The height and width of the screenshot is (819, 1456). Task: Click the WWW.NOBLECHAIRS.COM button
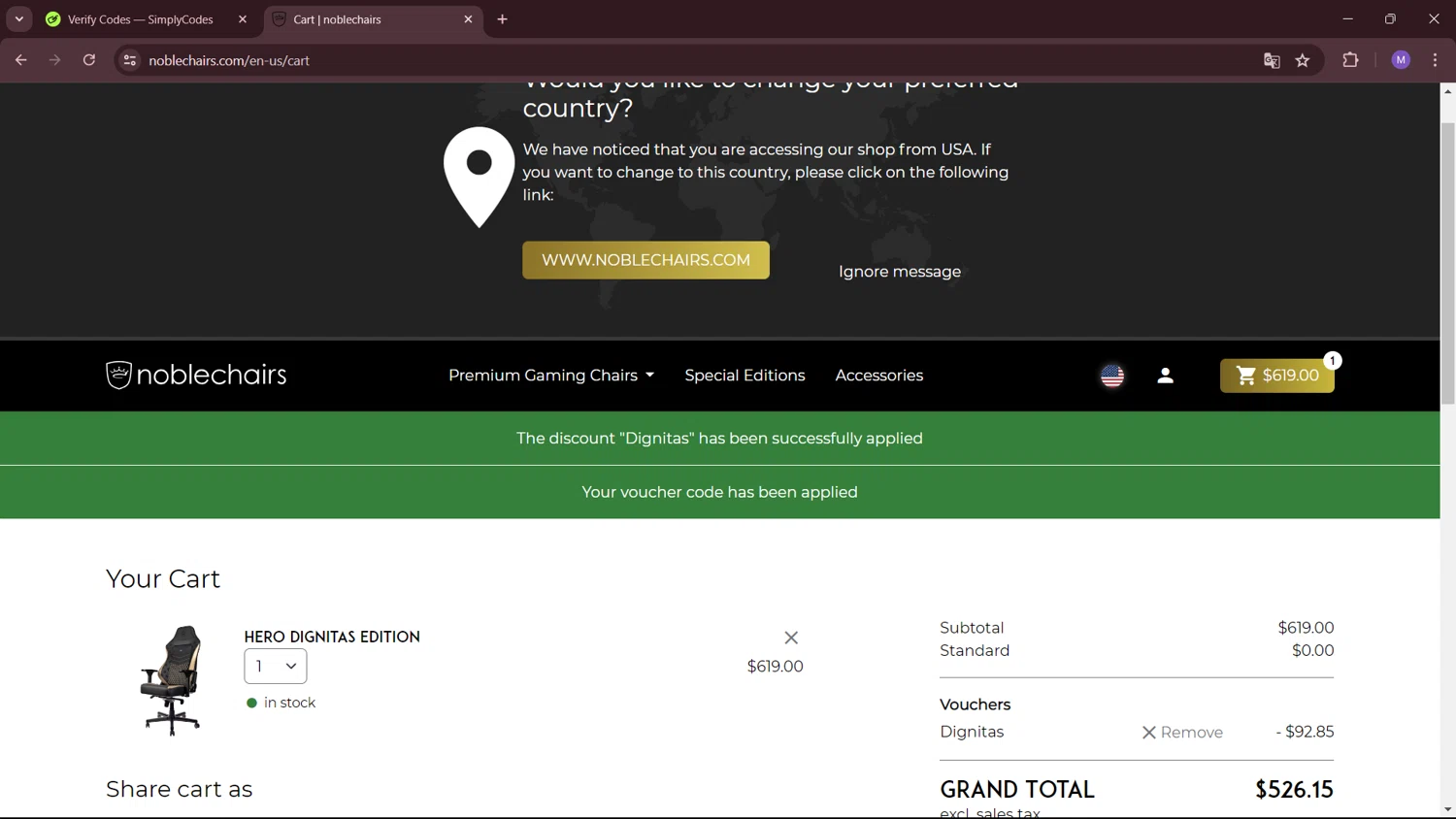coord(645,260)
